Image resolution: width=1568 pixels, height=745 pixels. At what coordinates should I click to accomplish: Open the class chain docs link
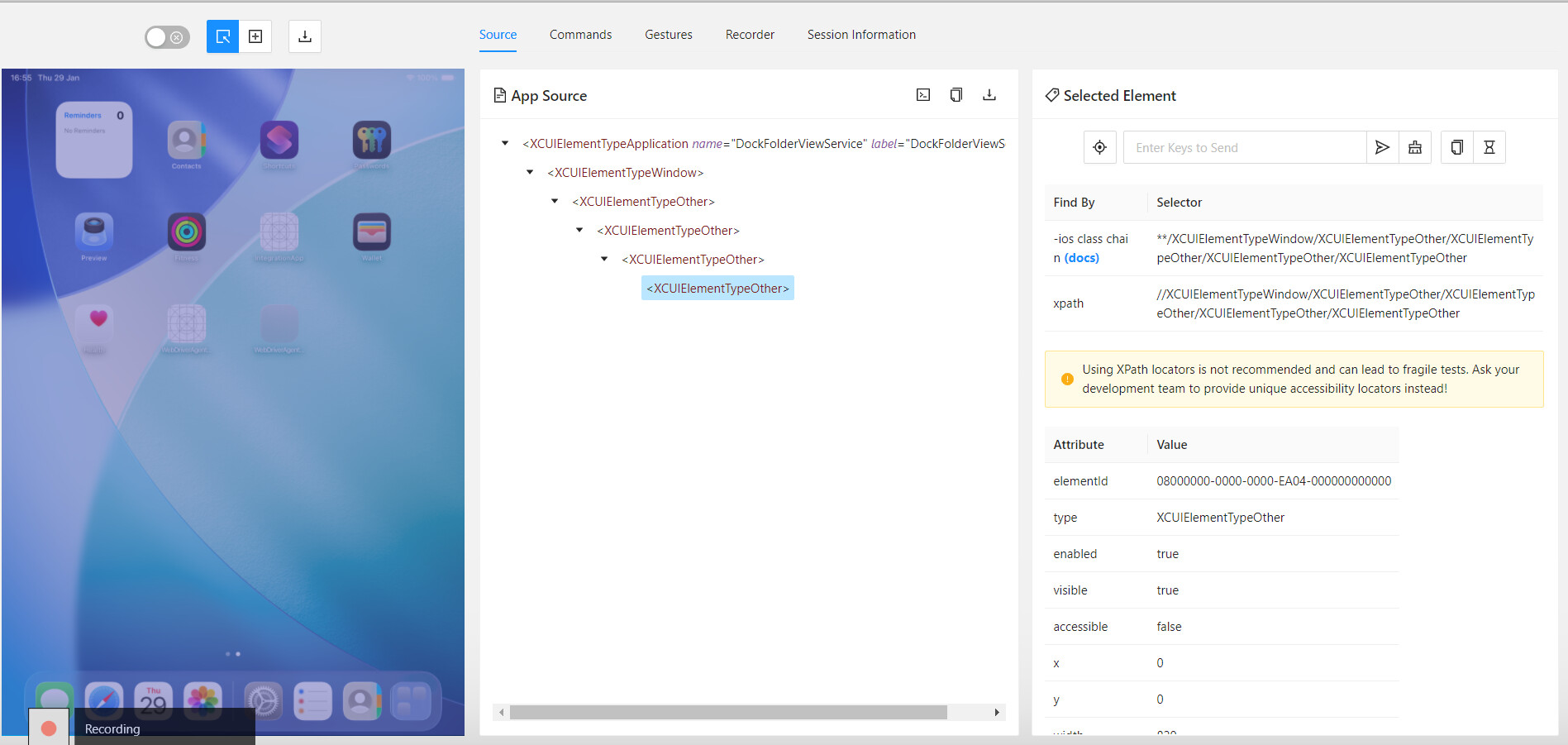[x=1082, y=258]
